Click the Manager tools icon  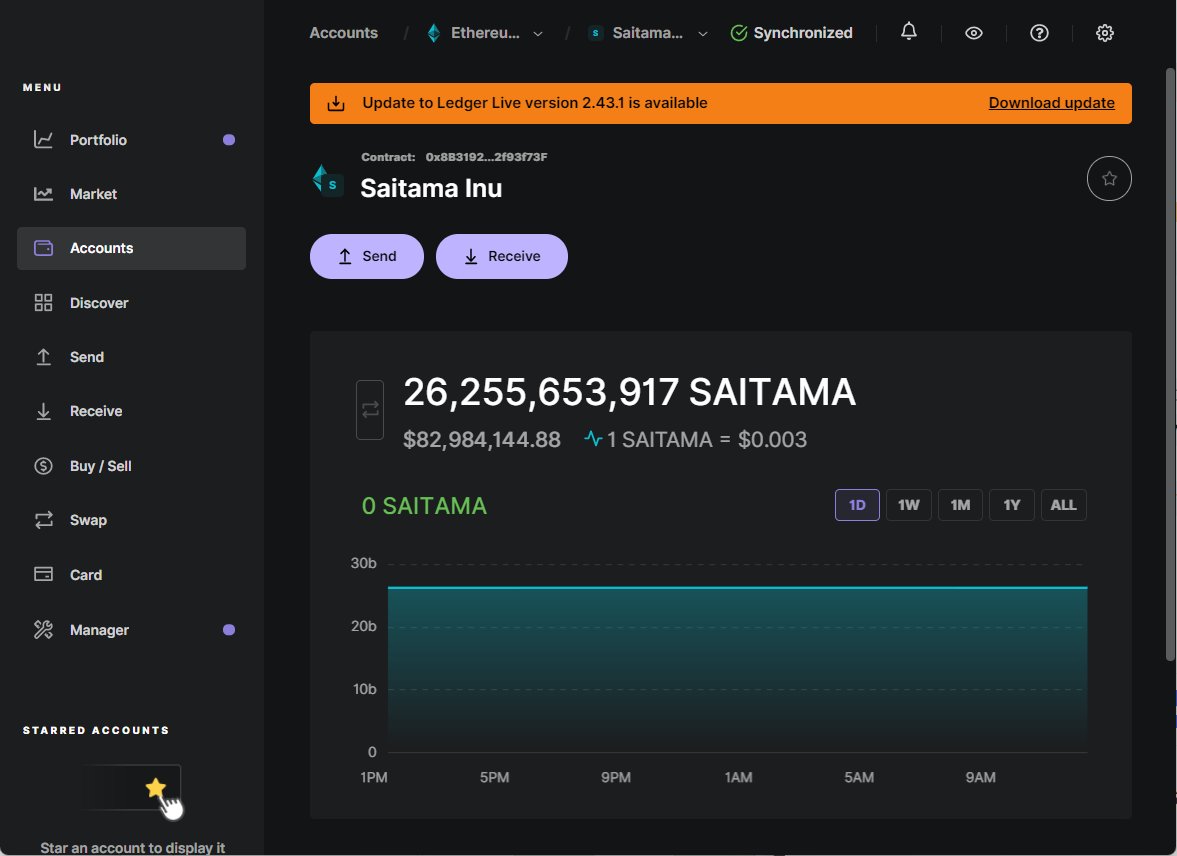pos(44,629)
